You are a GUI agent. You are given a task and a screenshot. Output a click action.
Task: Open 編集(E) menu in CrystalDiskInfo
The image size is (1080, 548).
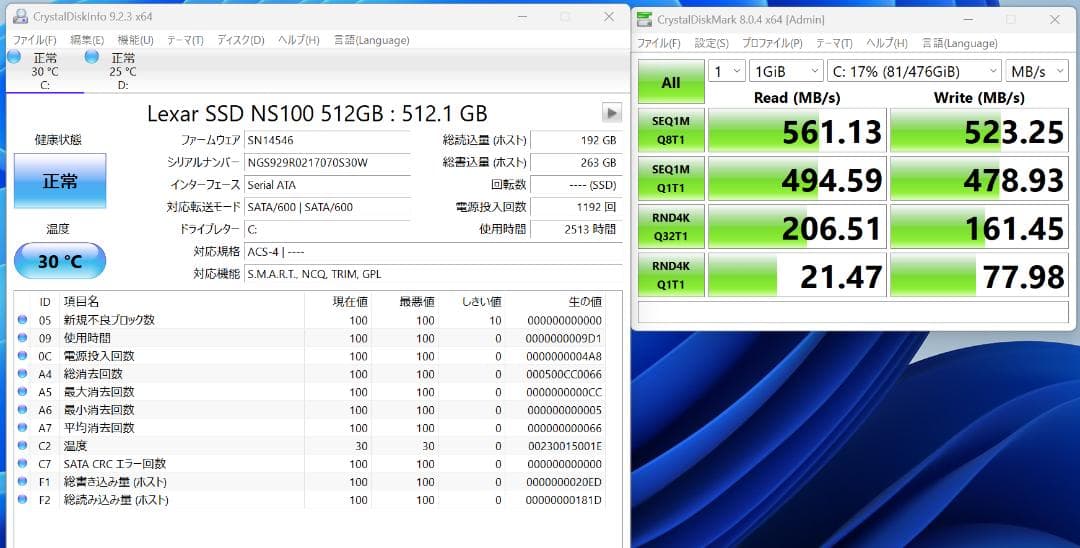tap(87, 40)
